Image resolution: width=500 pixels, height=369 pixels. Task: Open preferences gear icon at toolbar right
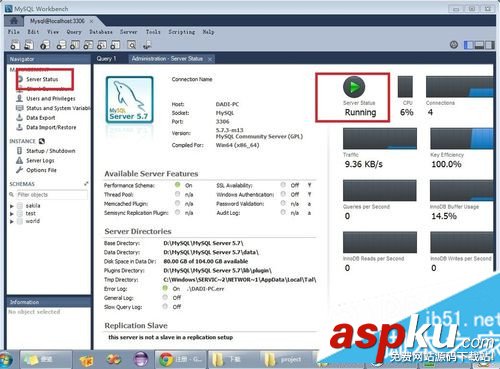454,44
